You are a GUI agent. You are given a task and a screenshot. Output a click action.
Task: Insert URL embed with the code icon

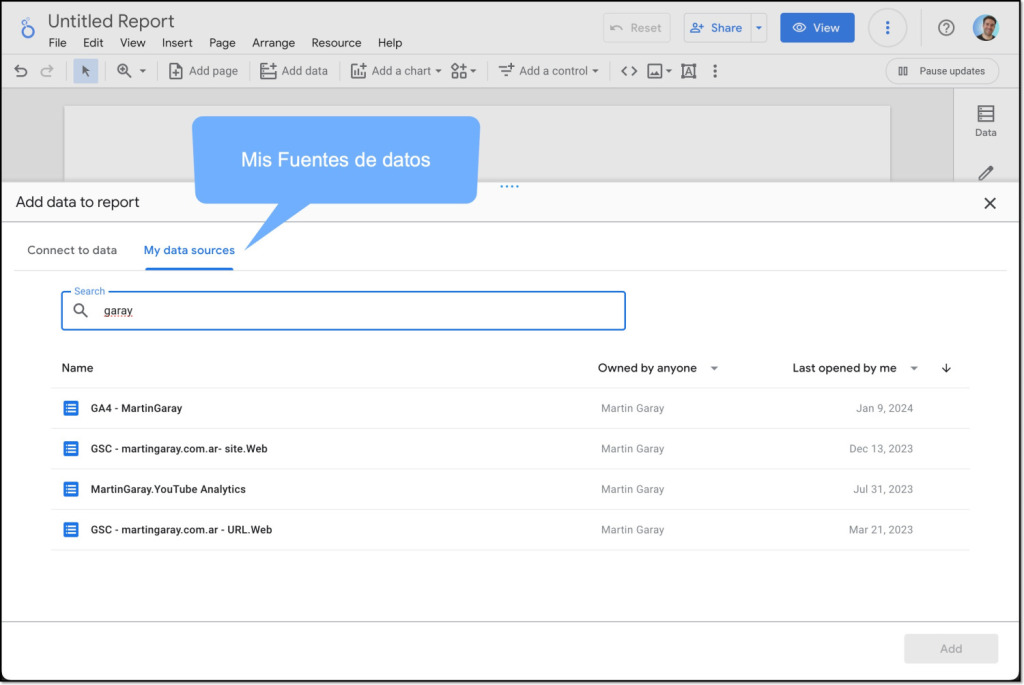629,71
